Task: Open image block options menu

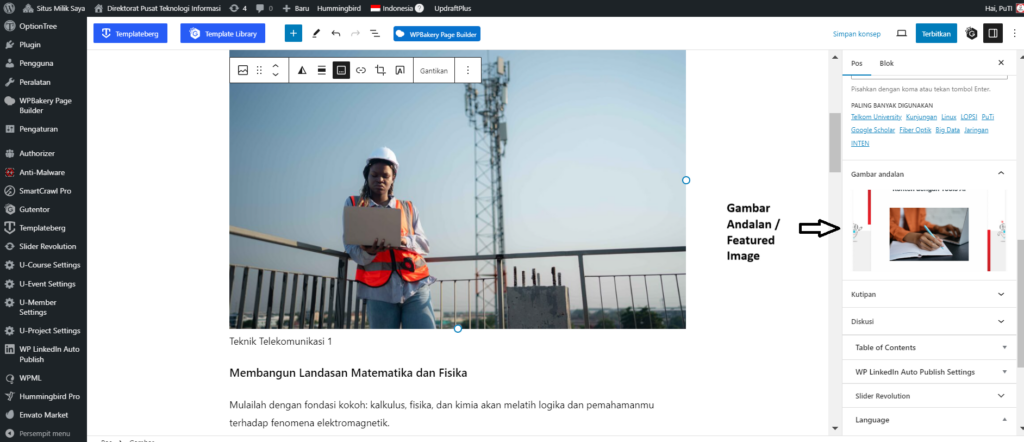Action: coord(468,70)
